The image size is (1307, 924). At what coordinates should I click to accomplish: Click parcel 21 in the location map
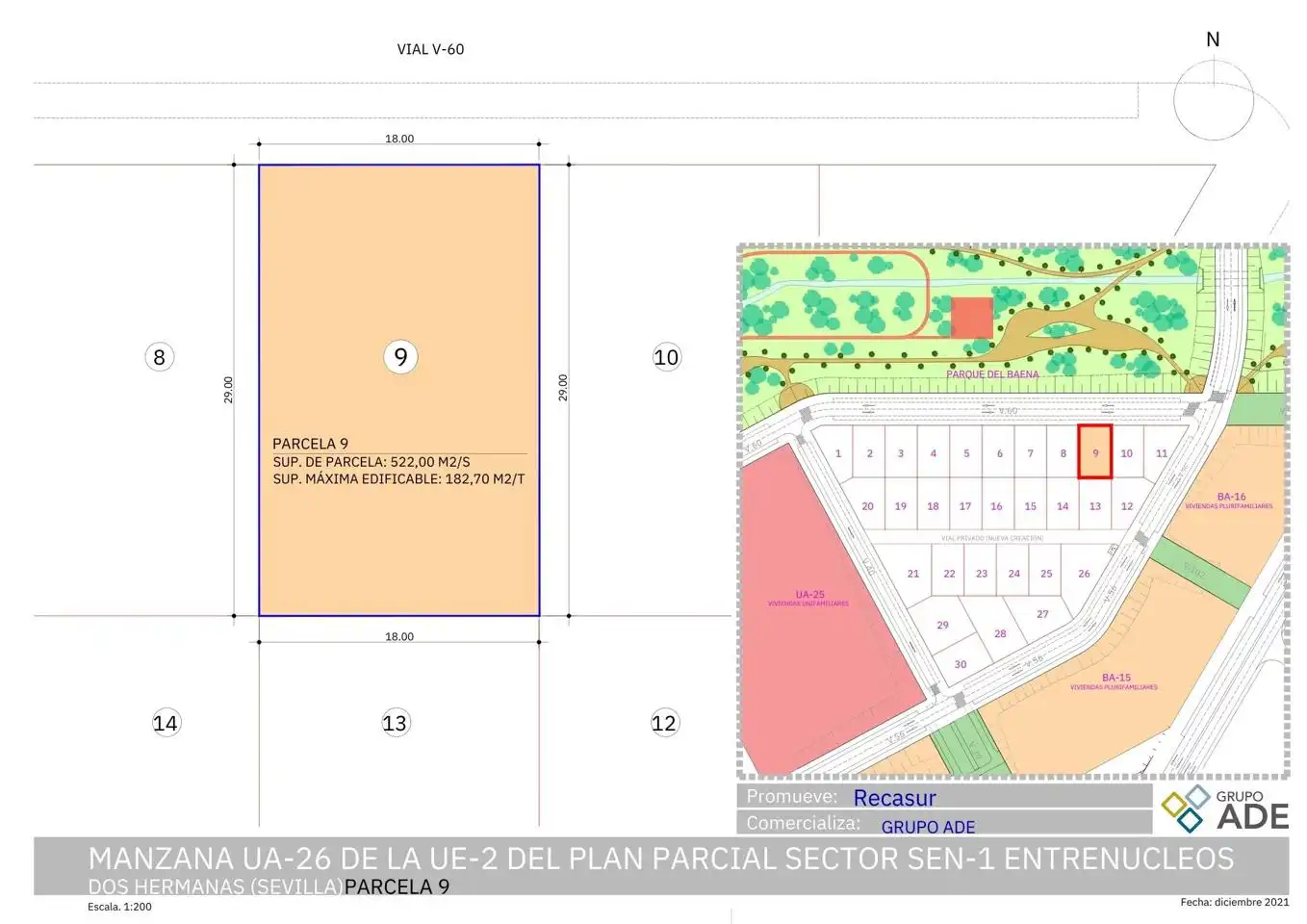pyautogui.click(x=913, y=574)
